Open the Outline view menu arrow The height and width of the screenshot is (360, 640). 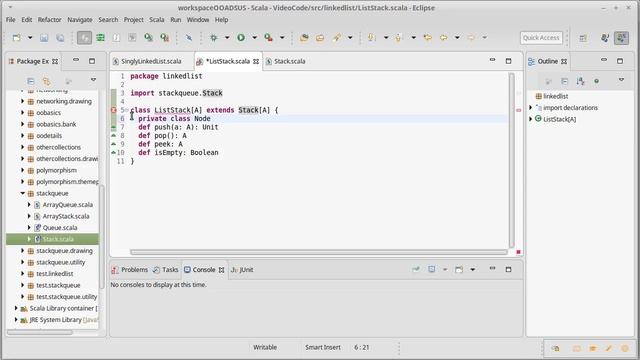point(621,80)
